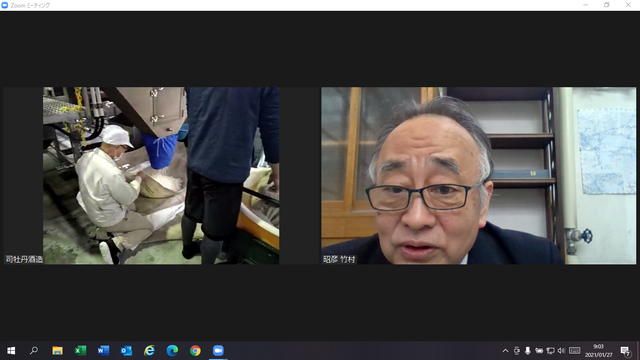Click the 司牡丹酒造 name label

24,259
